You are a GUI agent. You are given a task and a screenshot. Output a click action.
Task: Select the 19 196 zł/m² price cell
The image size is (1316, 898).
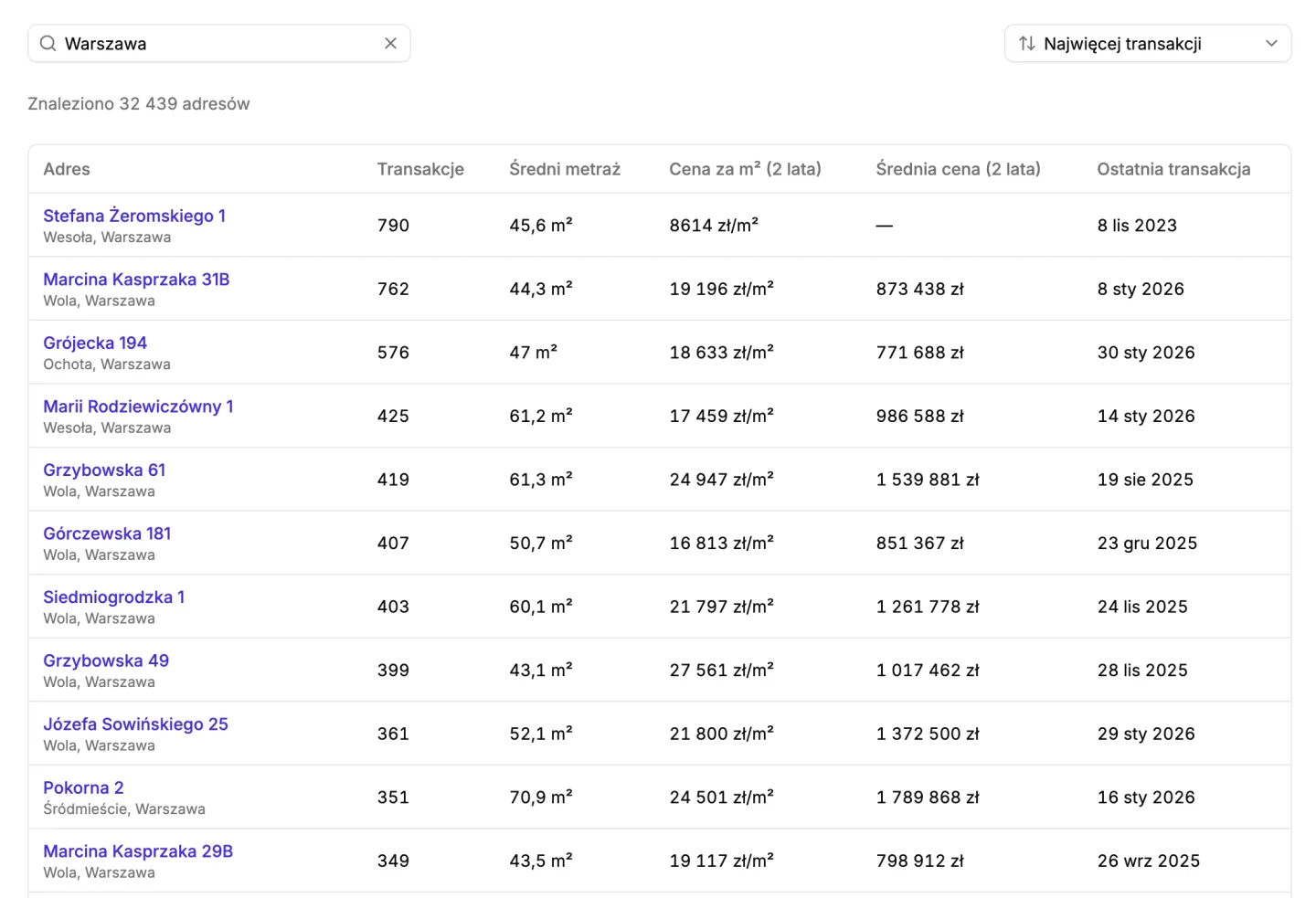point(721,289)
